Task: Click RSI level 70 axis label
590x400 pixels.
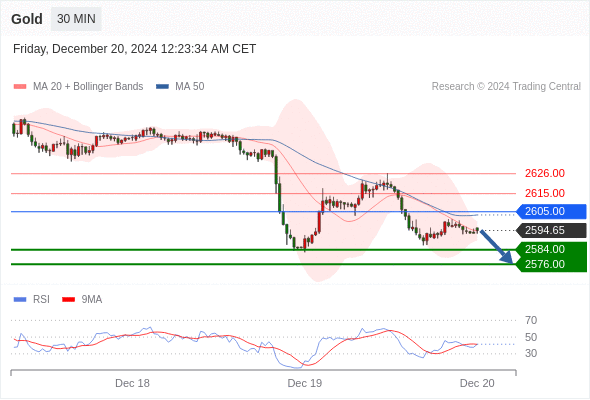Action: 531,321
